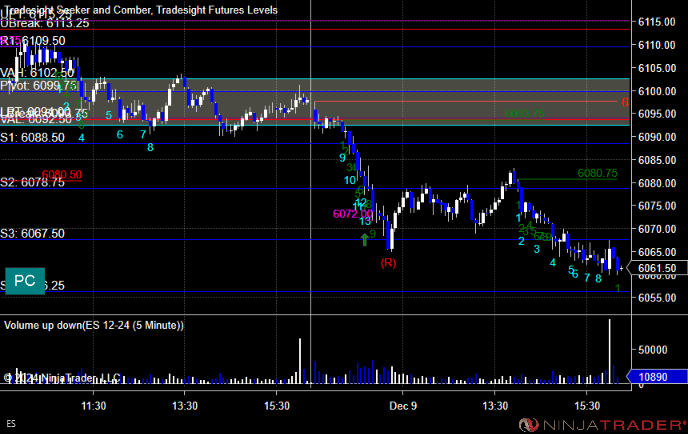This screenshot has width=688, height=434.
Task: Click the 6115.00 price axis label
Action: point(656,22)
